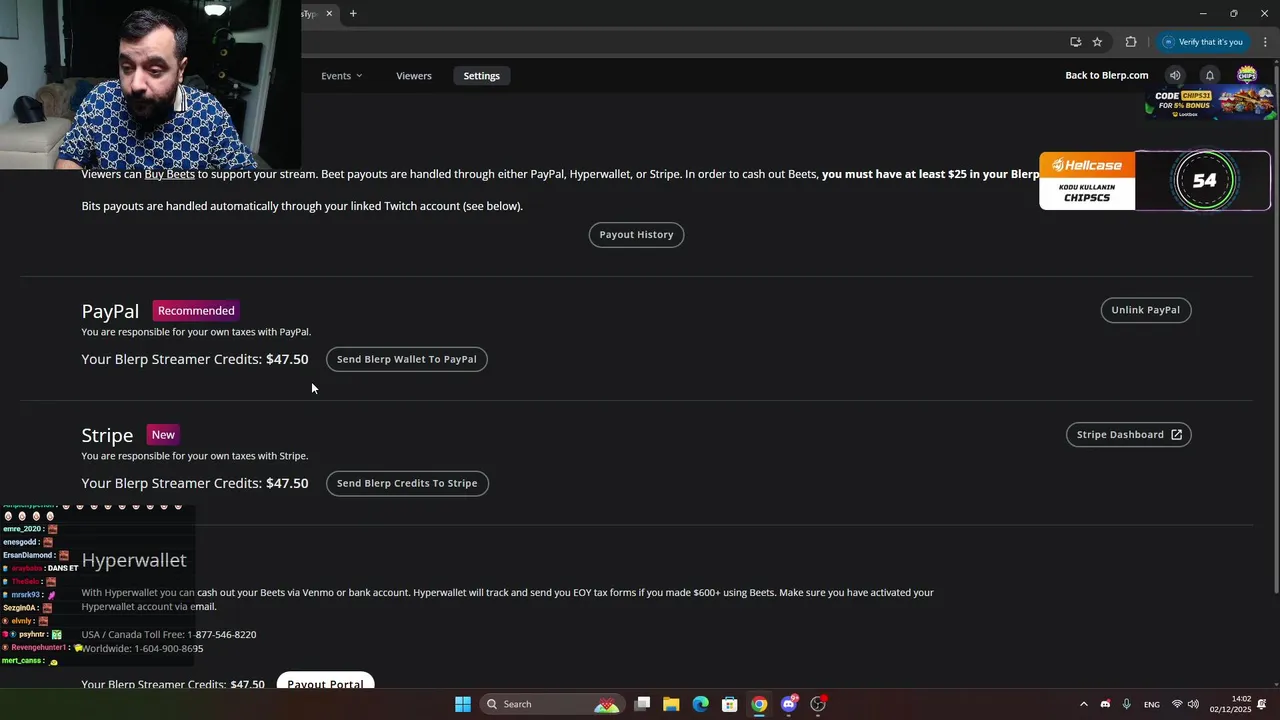The image size is (1280, 720).
Task: Expand the Events dropdown menu
Action: click(x=342, y=76)
